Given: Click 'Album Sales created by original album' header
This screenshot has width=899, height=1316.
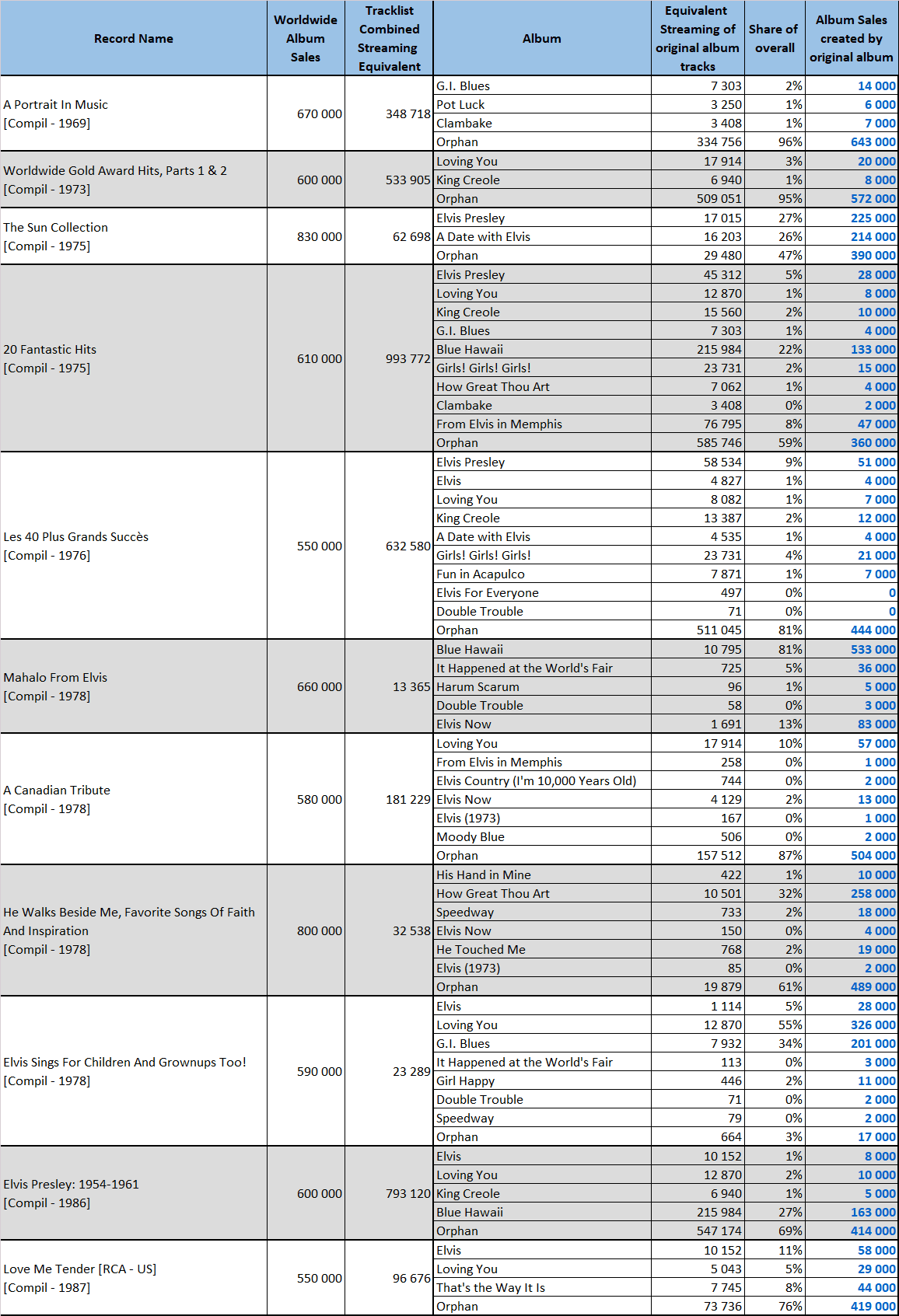Looking at the screenshot, I should (852, 38).
